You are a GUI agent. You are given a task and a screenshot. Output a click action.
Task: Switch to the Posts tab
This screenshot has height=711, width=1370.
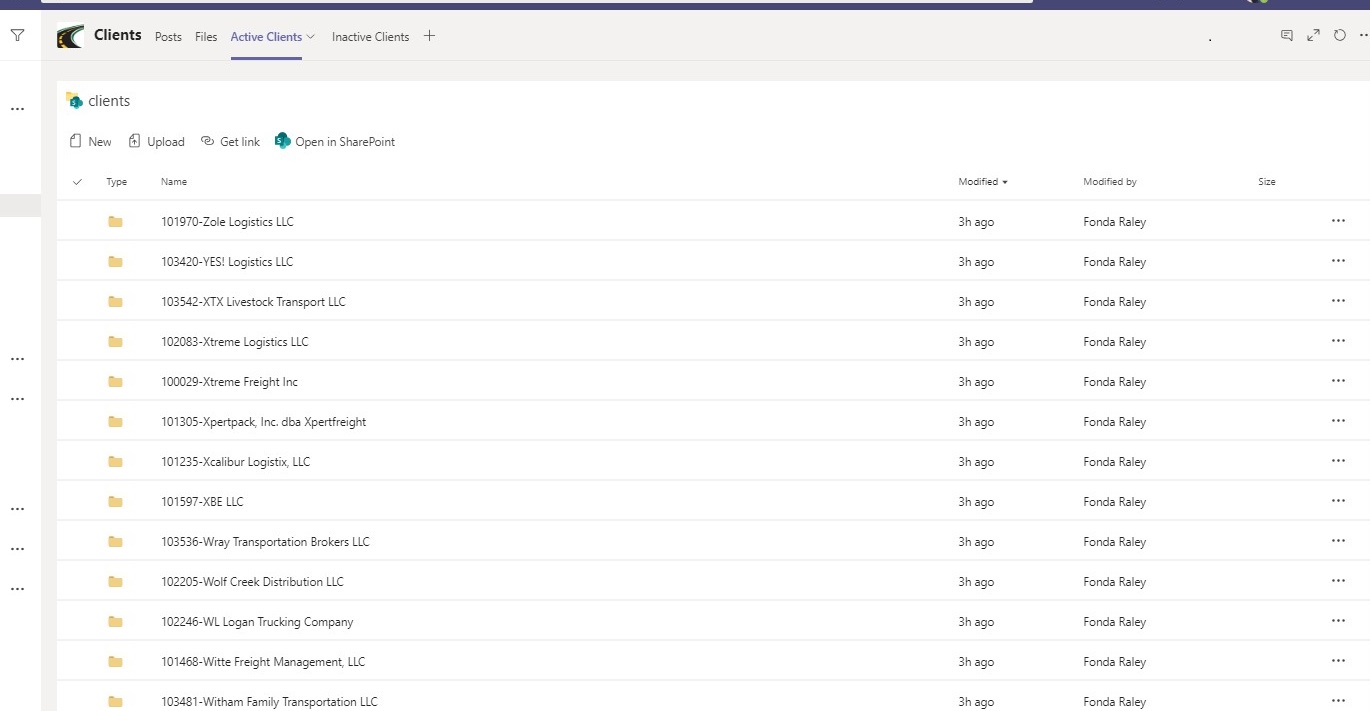tap(167, 37)
